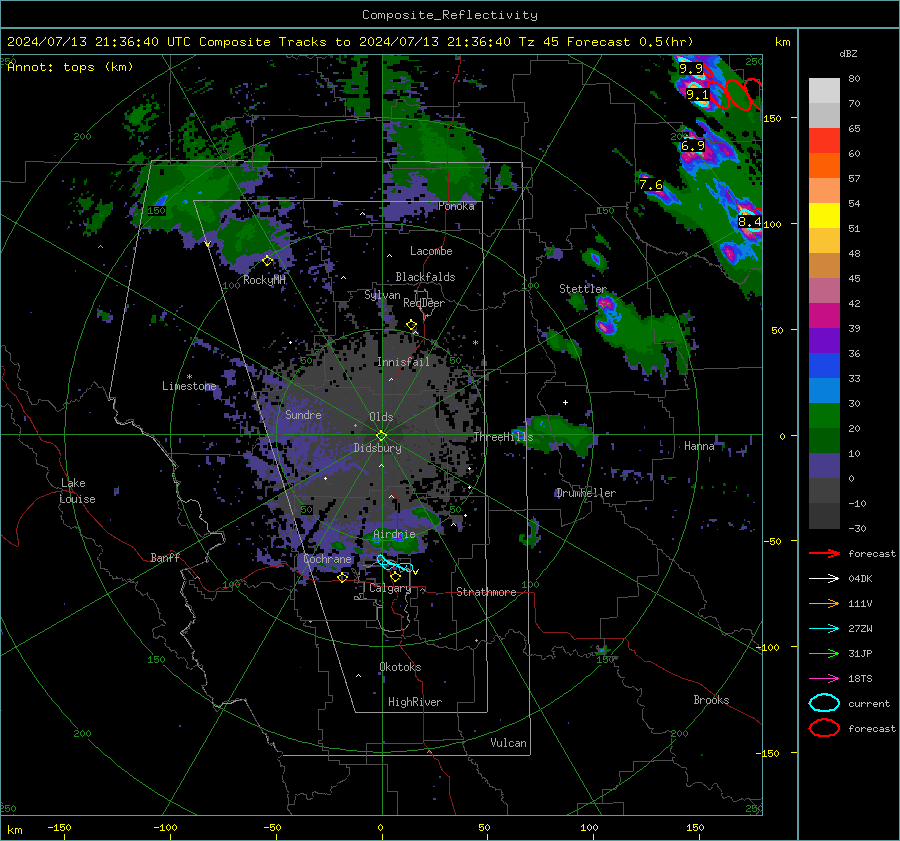
Task: Click the Ponoka city label
Action: pos(456,206)
